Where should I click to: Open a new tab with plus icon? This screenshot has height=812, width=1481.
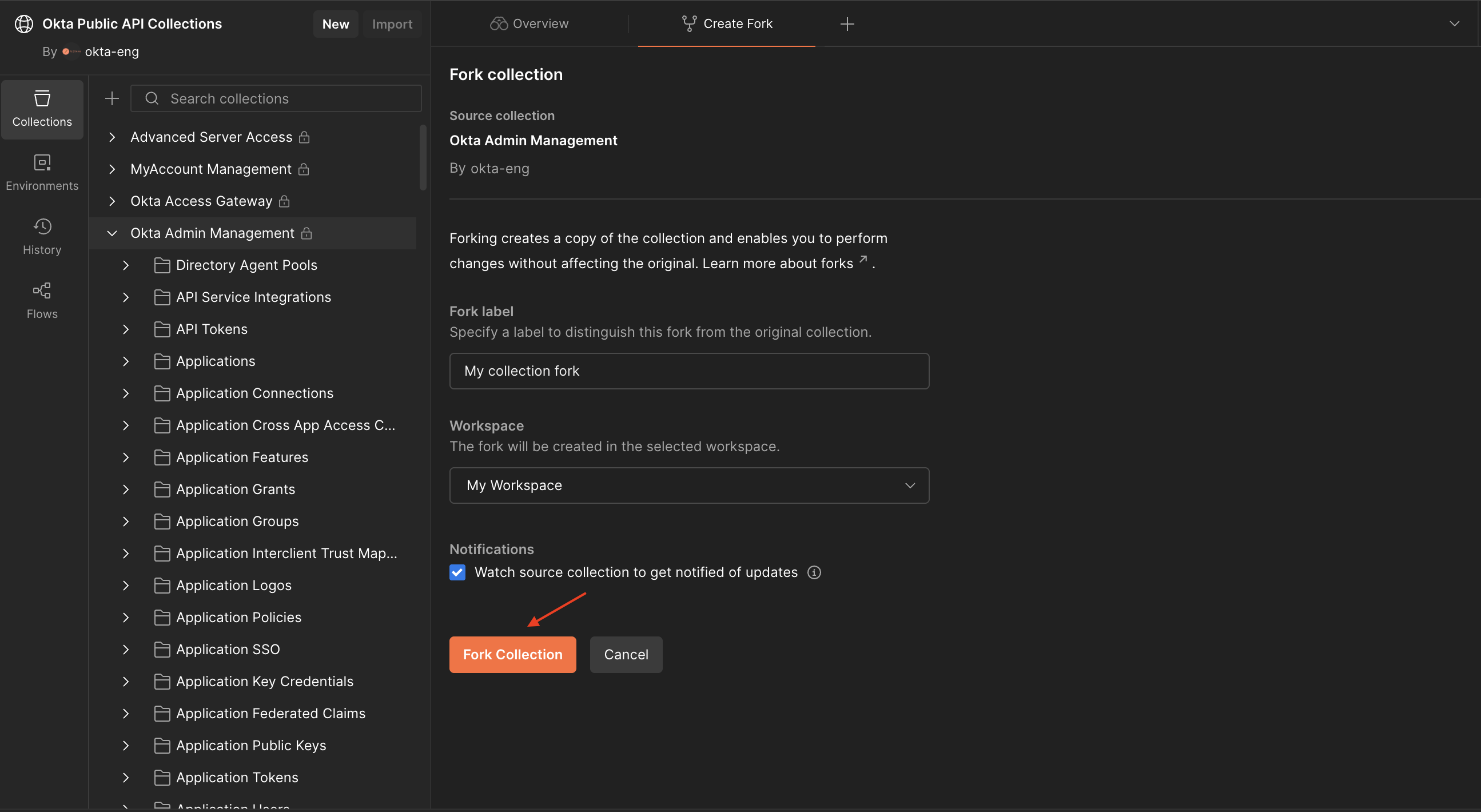847,23
